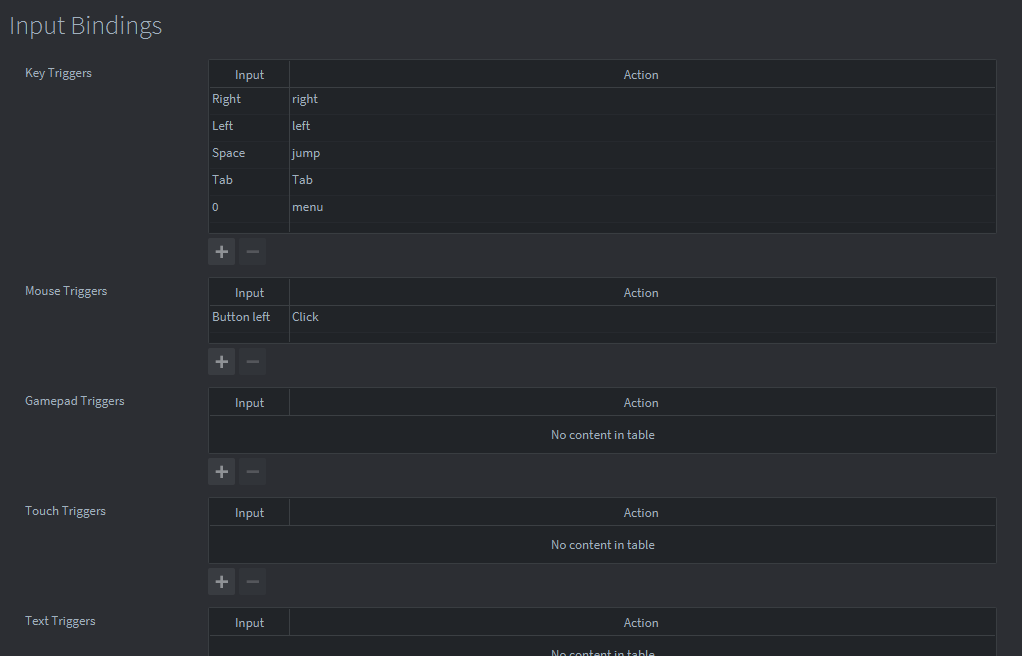Viewport: 1022px width, 656px height.
Task: Click the Action column header in Mouse Triggers
Action: click(641, 293)
